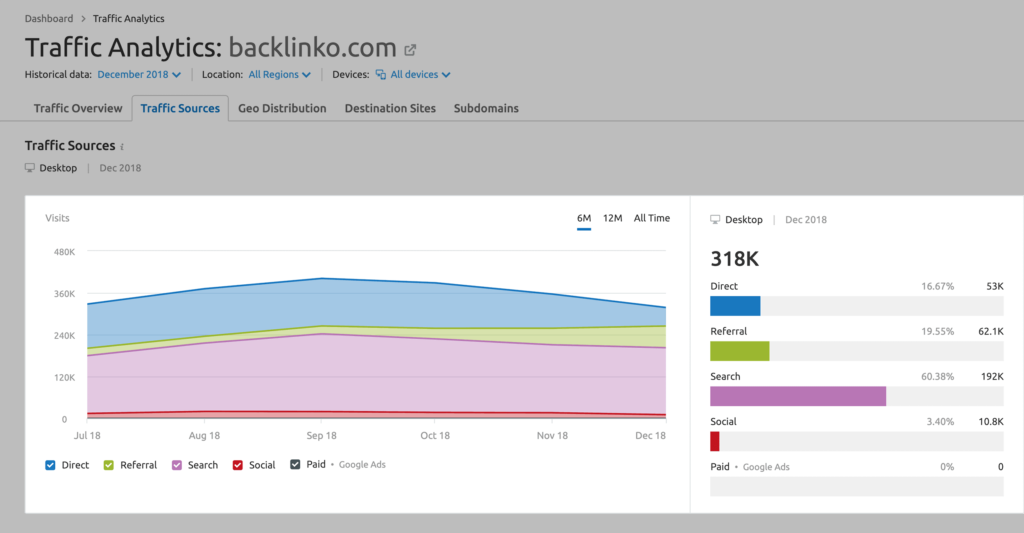1024x533 pixels.
Task: Open the December 2018 historical data dropdown
Action: pos(139,74)
